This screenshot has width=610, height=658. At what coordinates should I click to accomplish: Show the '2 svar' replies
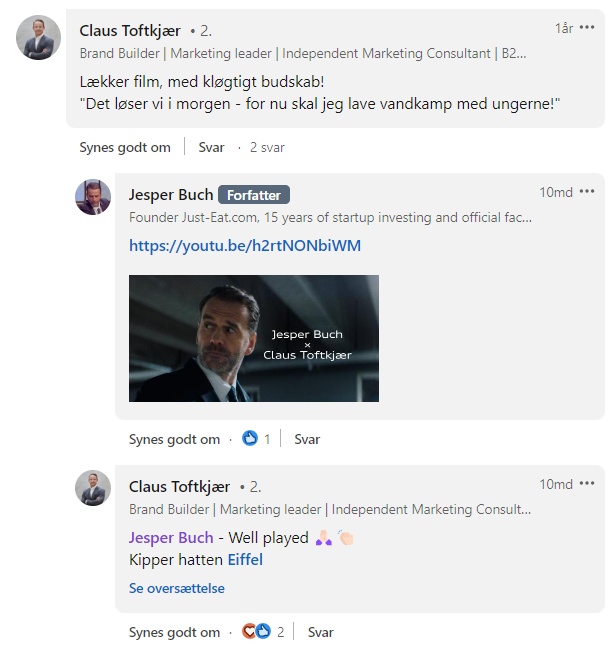click(x=267, y=147)
